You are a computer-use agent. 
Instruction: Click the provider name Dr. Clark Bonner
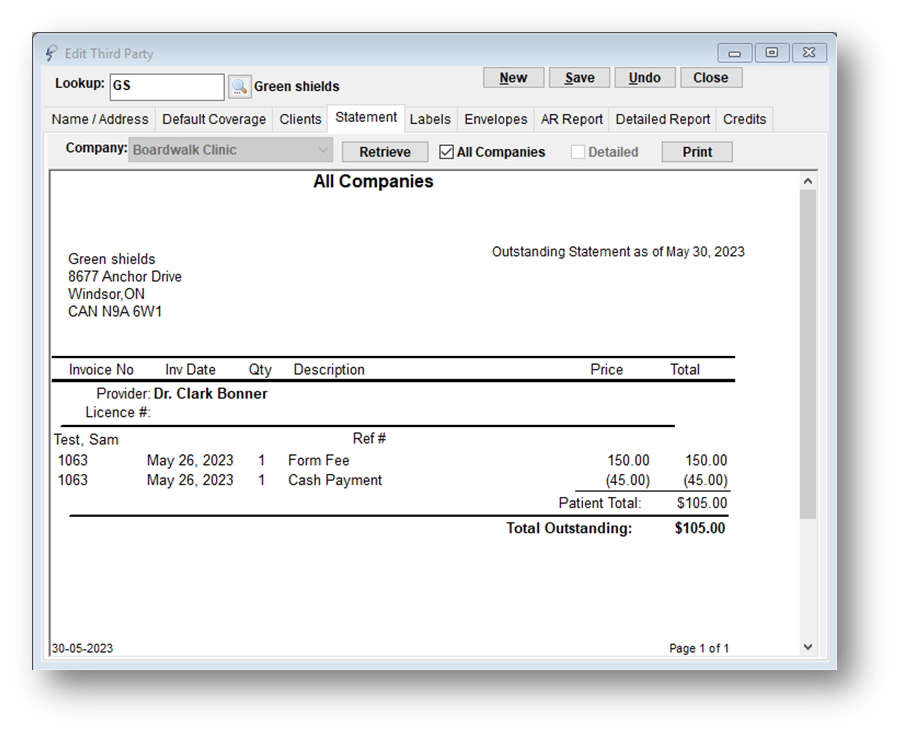(211, 393)
